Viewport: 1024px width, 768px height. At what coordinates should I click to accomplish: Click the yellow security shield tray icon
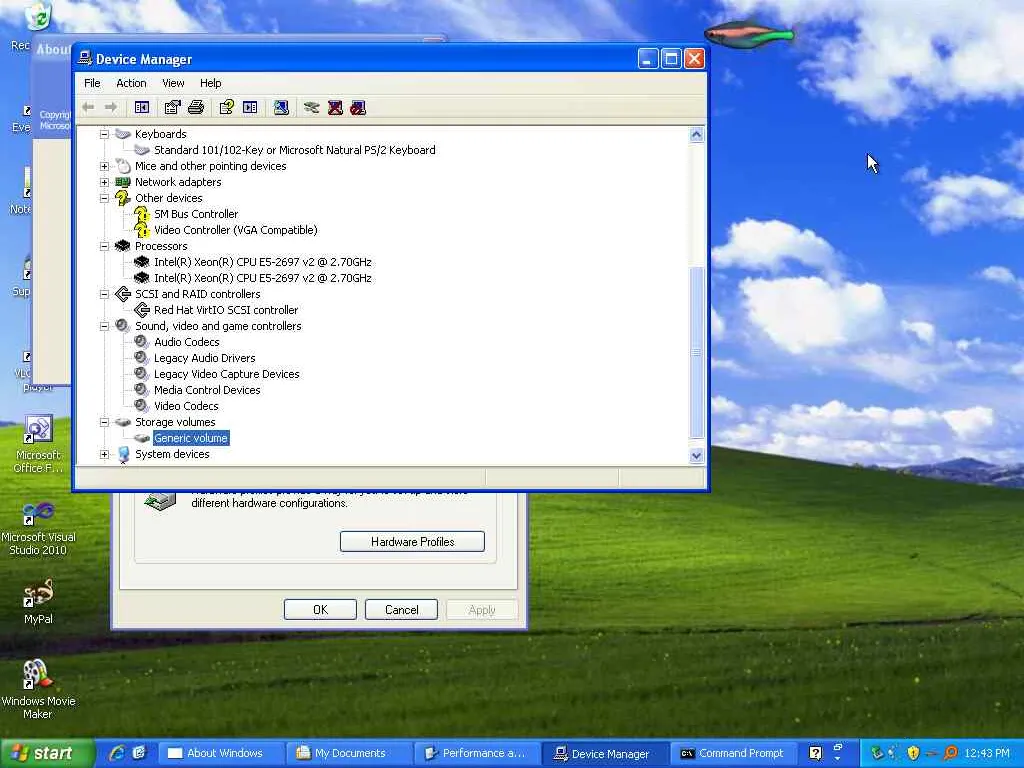pos(913,753)
